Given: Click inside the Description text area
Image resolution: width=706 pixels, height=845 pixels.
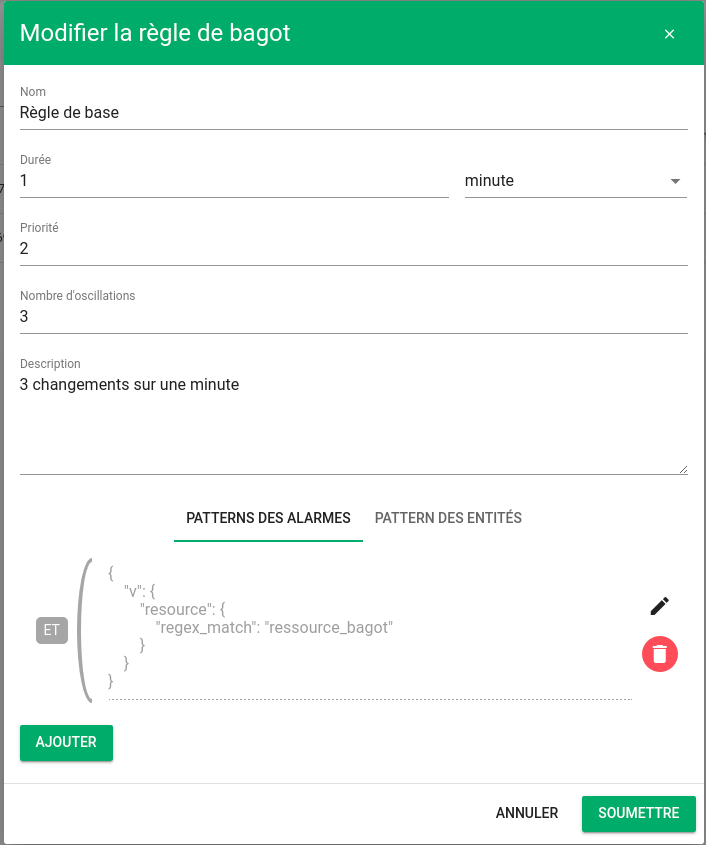Looking at the screenshot, I should [x=354, y=424].
